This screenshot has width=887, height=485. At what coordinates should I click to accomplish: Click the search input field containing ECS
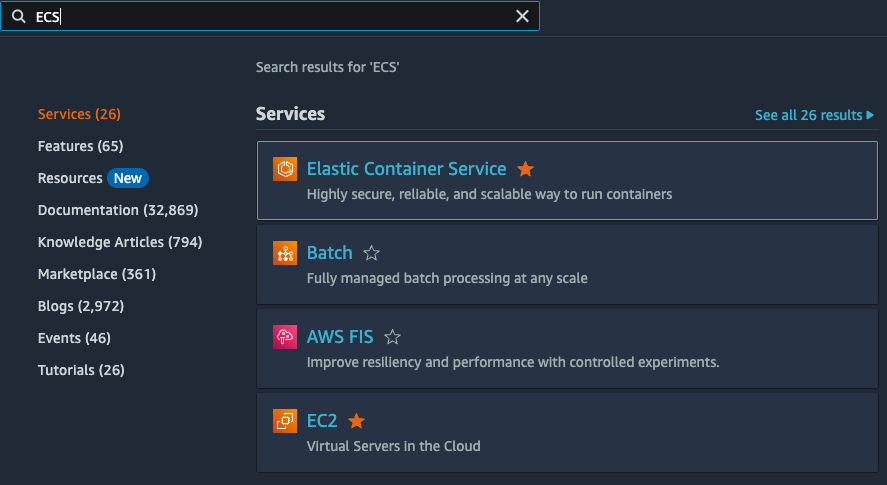270,16
